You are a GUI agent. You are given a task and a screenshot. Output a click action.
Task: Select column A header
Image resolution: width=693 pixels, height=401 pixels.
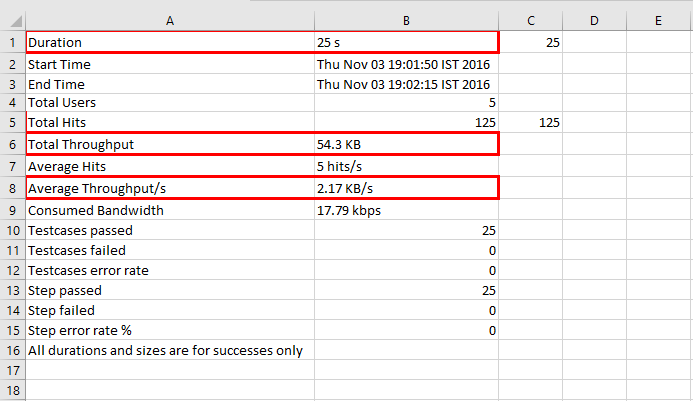pos(170,21)
